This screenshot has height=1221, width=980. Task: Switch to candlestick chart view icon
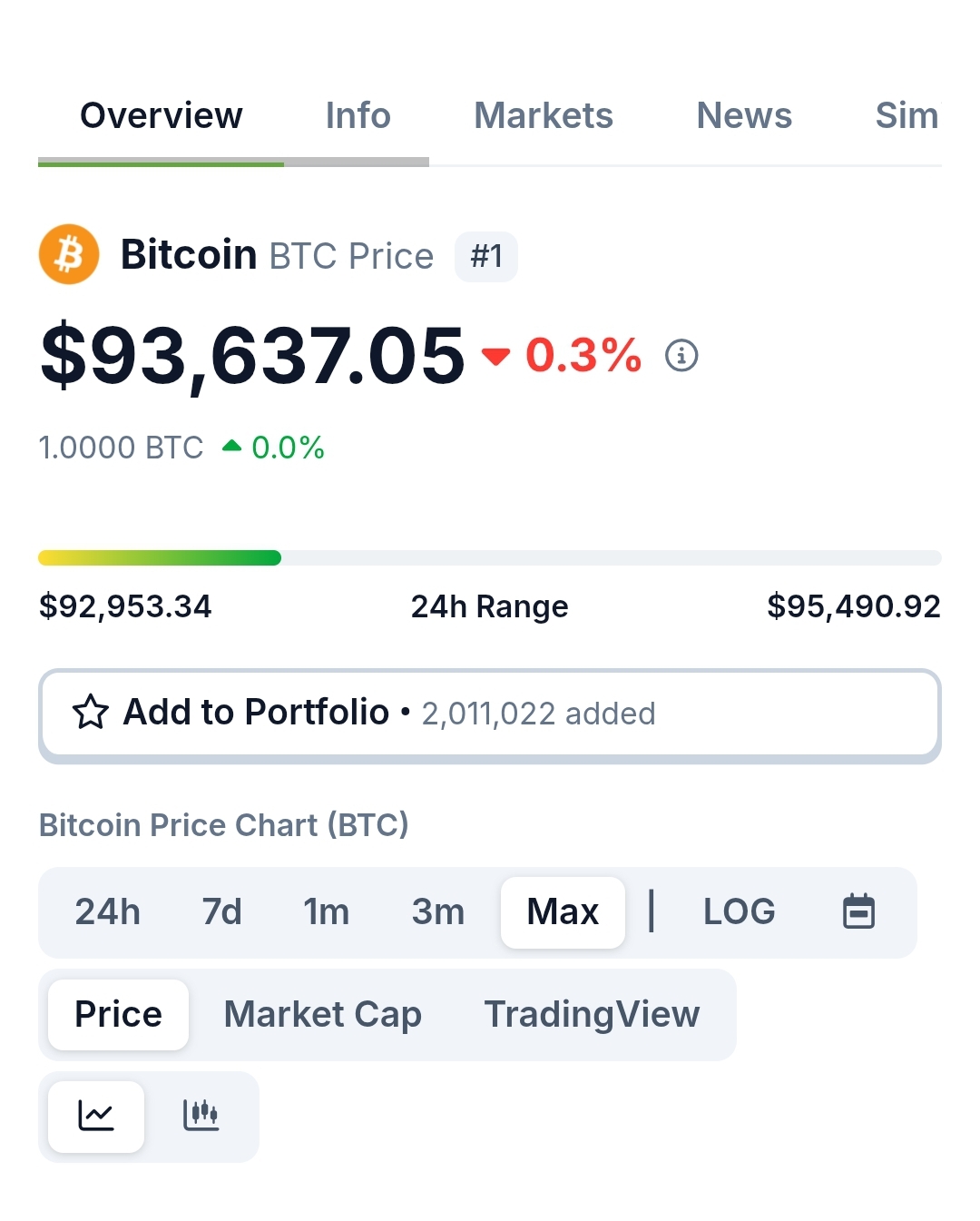click(201, 1116)
